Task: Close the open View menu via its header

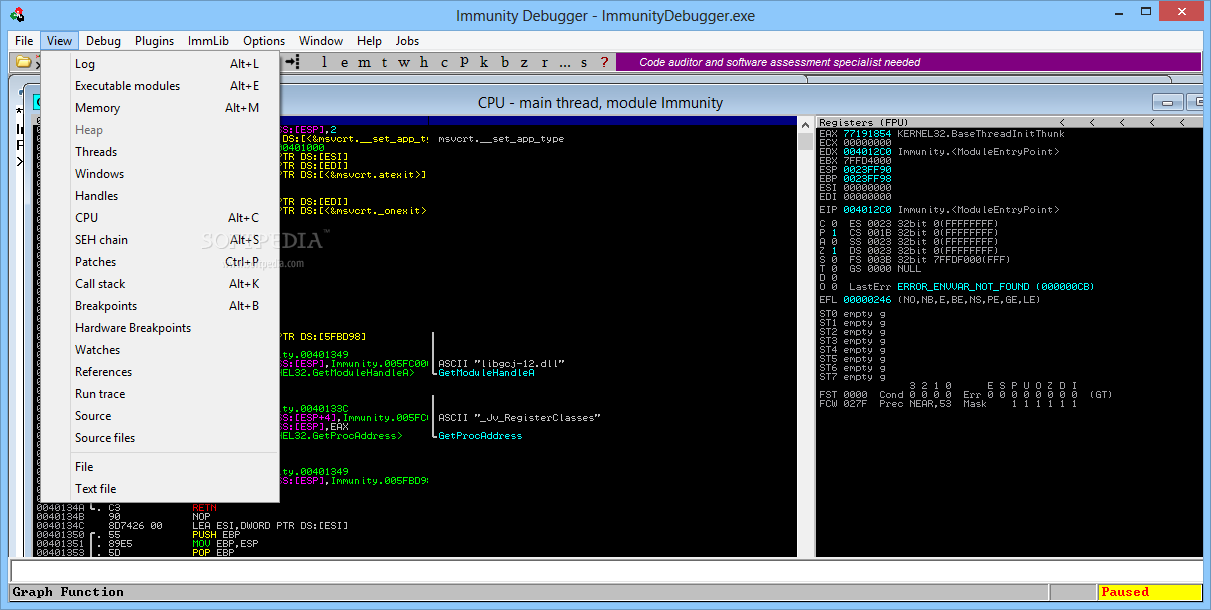Action: click(59, 41)
